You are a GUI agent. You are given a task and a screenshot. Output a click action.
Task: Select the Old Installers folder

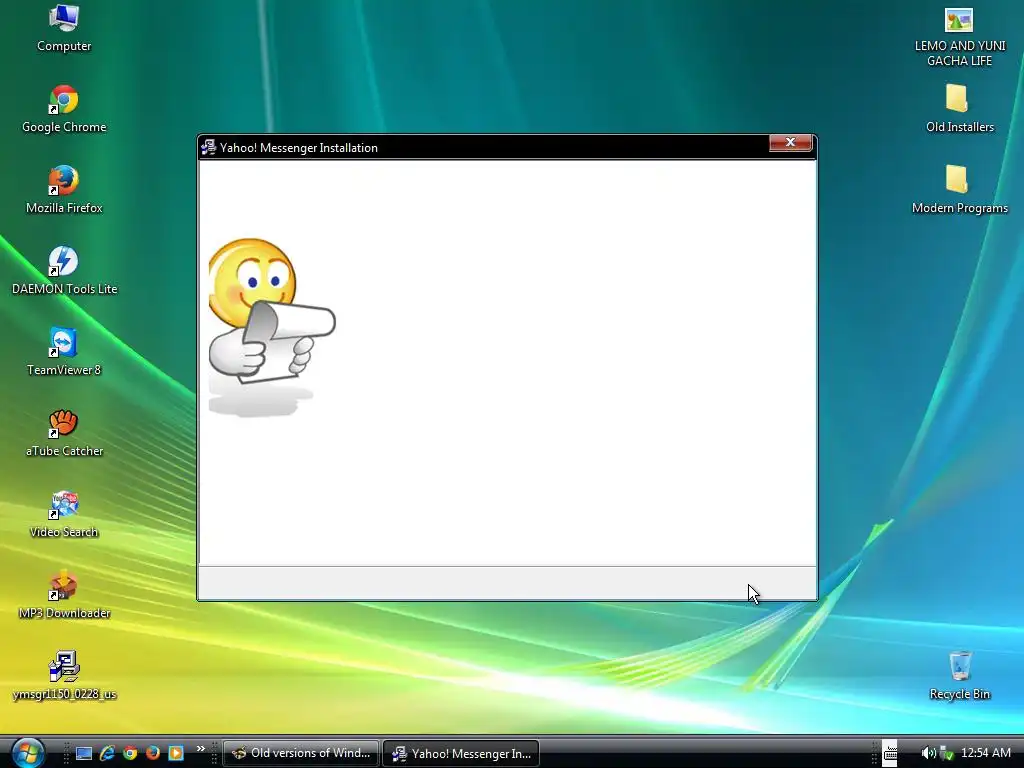tap(959, 109)
